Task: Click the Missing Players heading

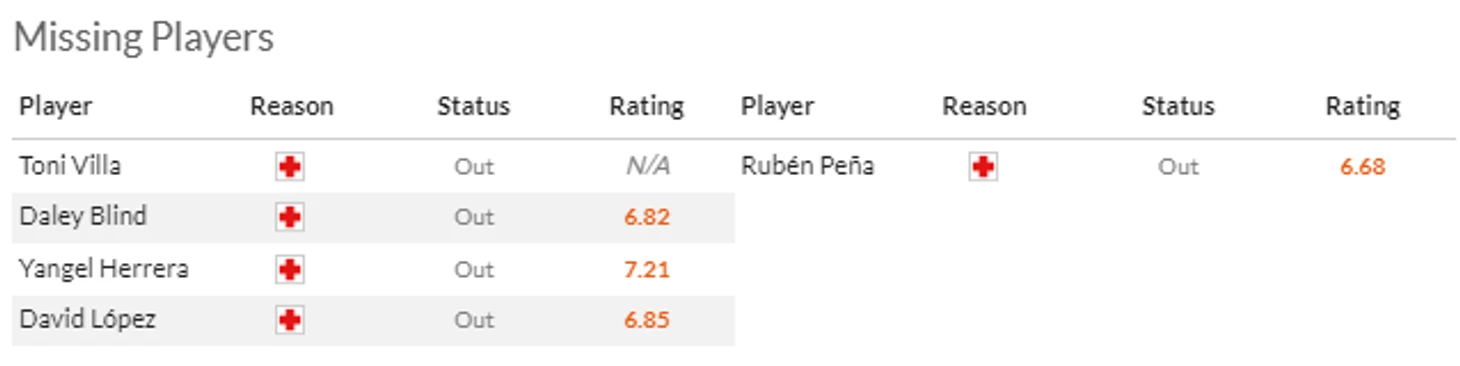Action: coord(144,38)
